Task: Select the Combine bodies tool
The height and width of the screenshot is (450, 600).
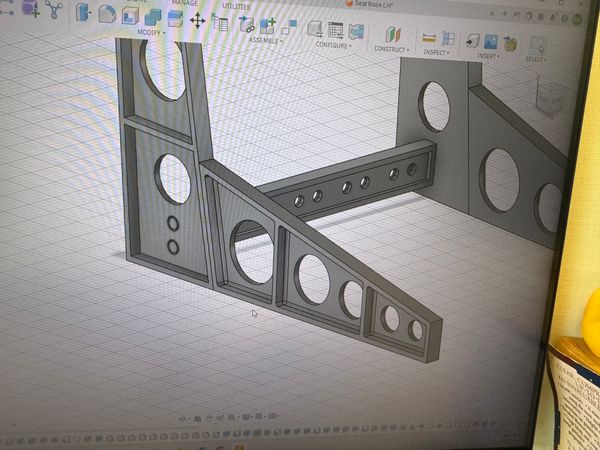Action: [x=153, y=18]
